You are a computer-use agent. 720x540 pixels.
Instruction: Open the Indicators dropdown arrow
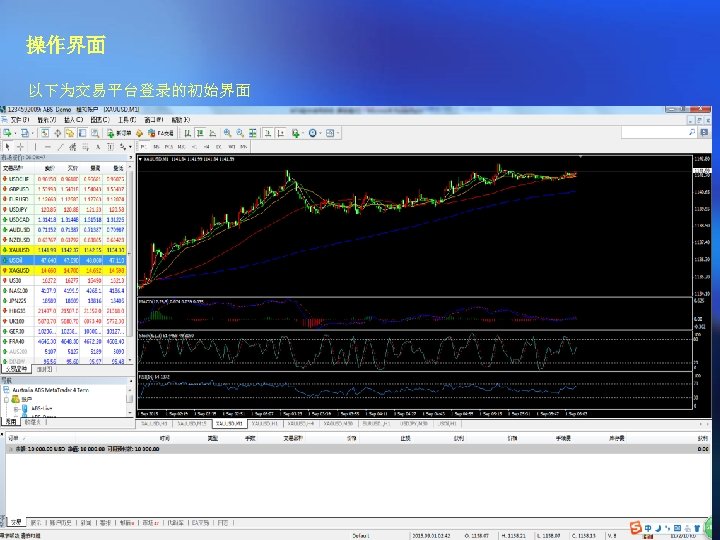tap(303, 134)
